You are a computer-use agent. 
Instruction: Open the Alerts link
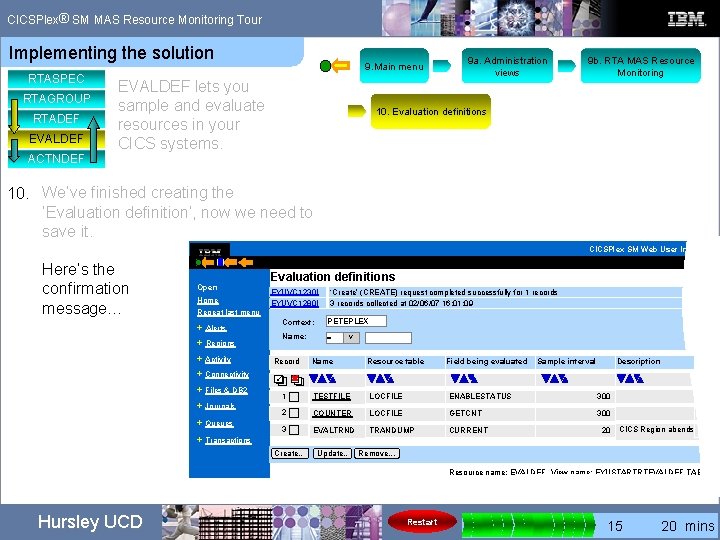[216, 328]
